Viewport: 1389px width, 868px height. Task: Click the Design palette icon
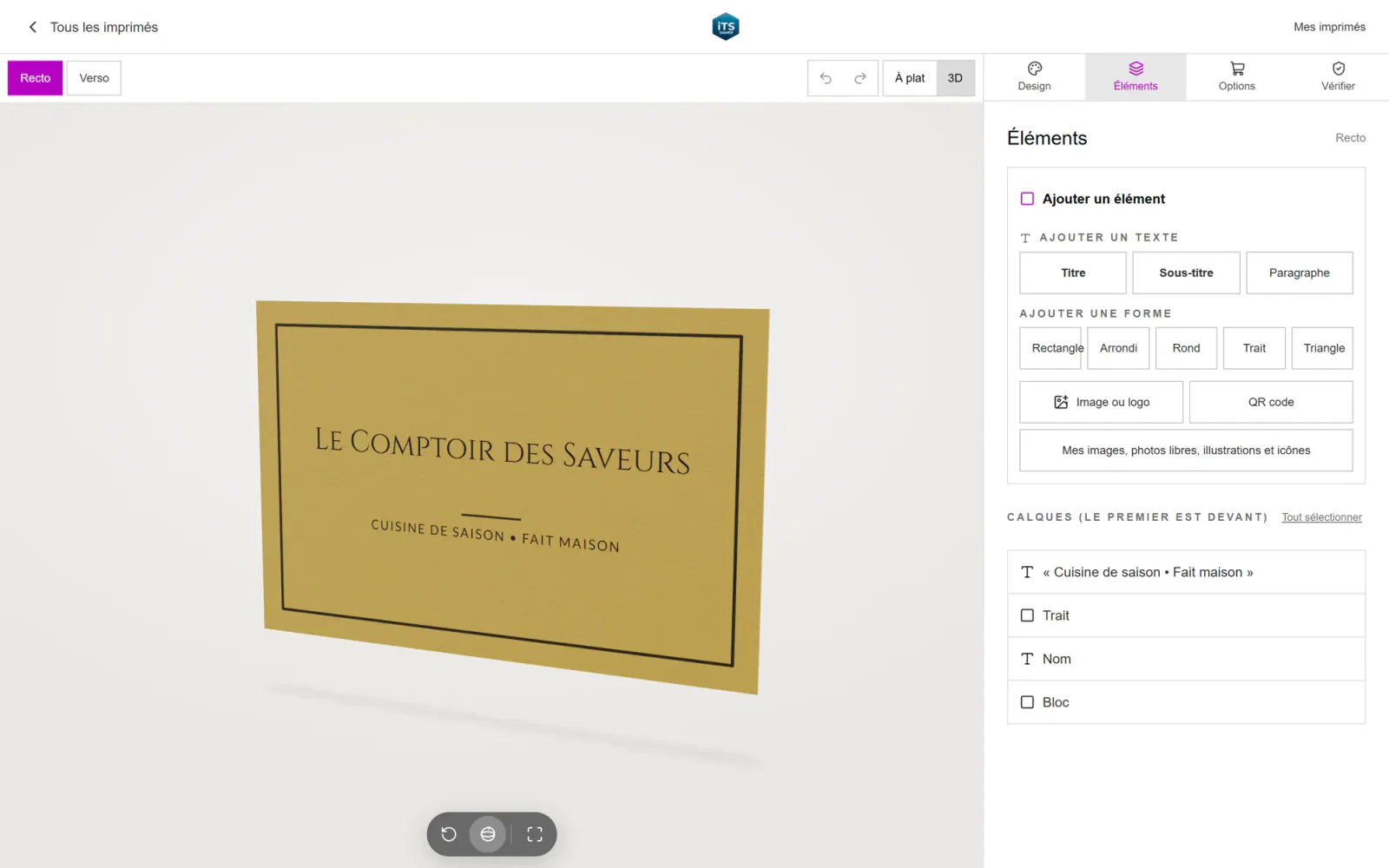tap(1035, 69)
